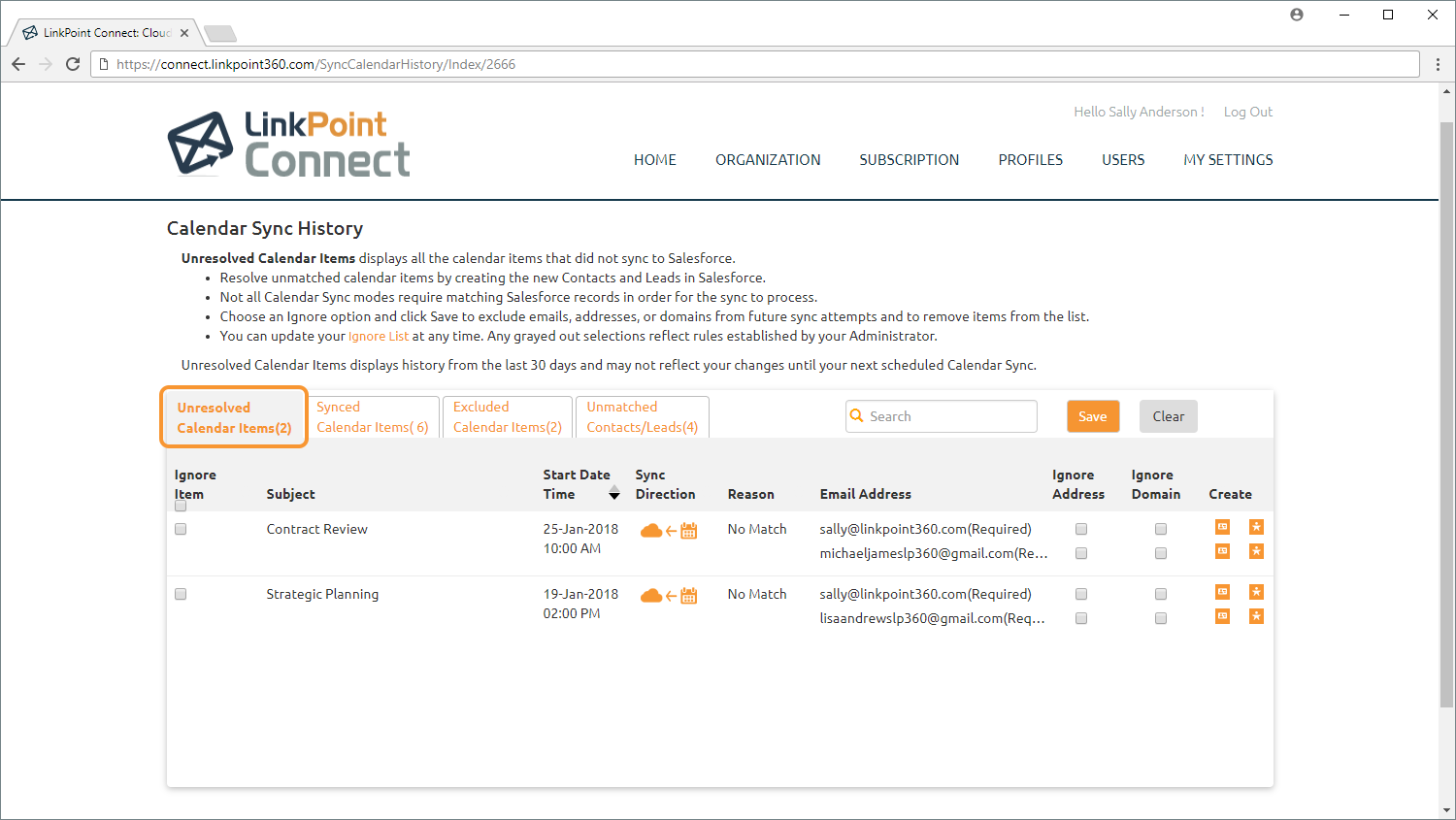The height and width of the screenshot is (820, 1456).
Task: Click Create Contact icon for sally in Strategic Planning row
Action: pyautogui.click(x=1222, y=592)
